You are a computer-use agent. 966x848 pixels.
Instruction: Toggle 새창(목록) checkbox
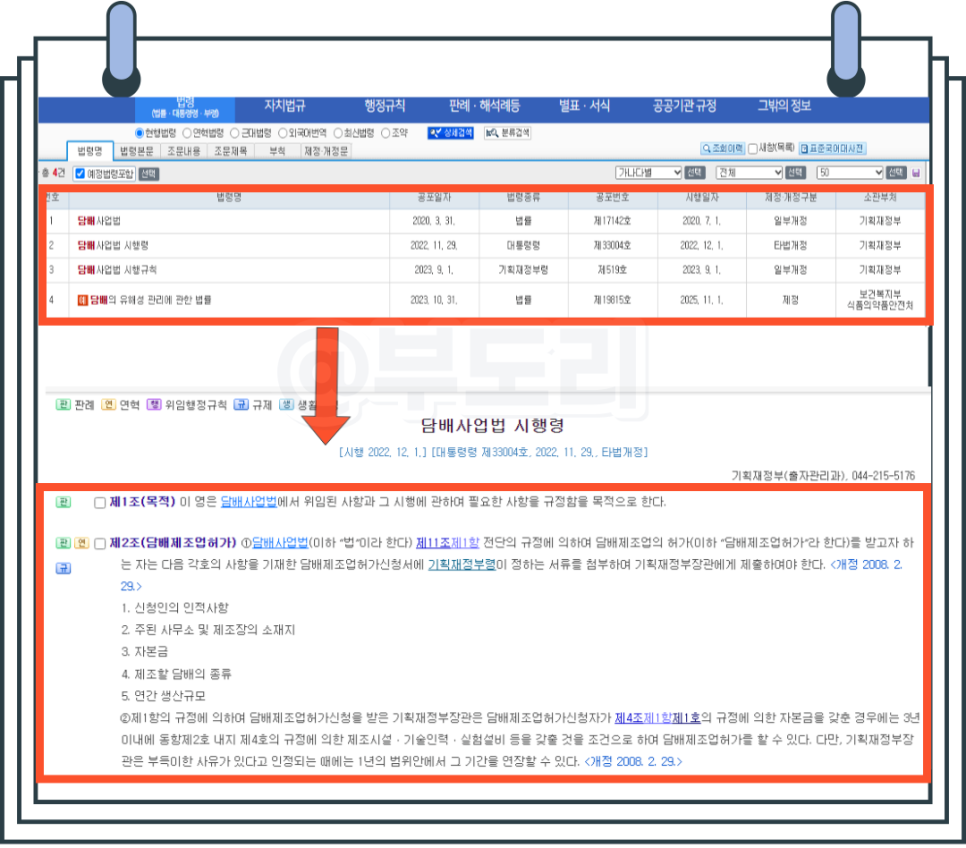(x=753, y=149)
